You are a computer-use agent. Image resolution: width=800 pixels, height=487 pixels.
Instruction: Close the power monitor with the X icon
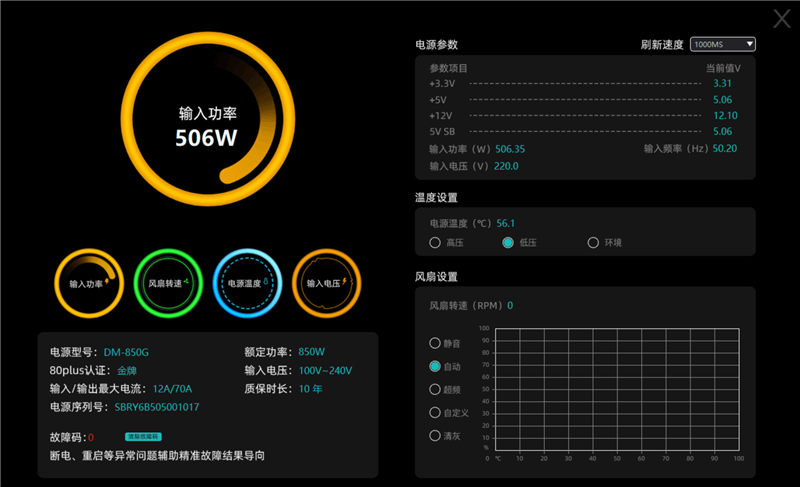tap(781, 19)
